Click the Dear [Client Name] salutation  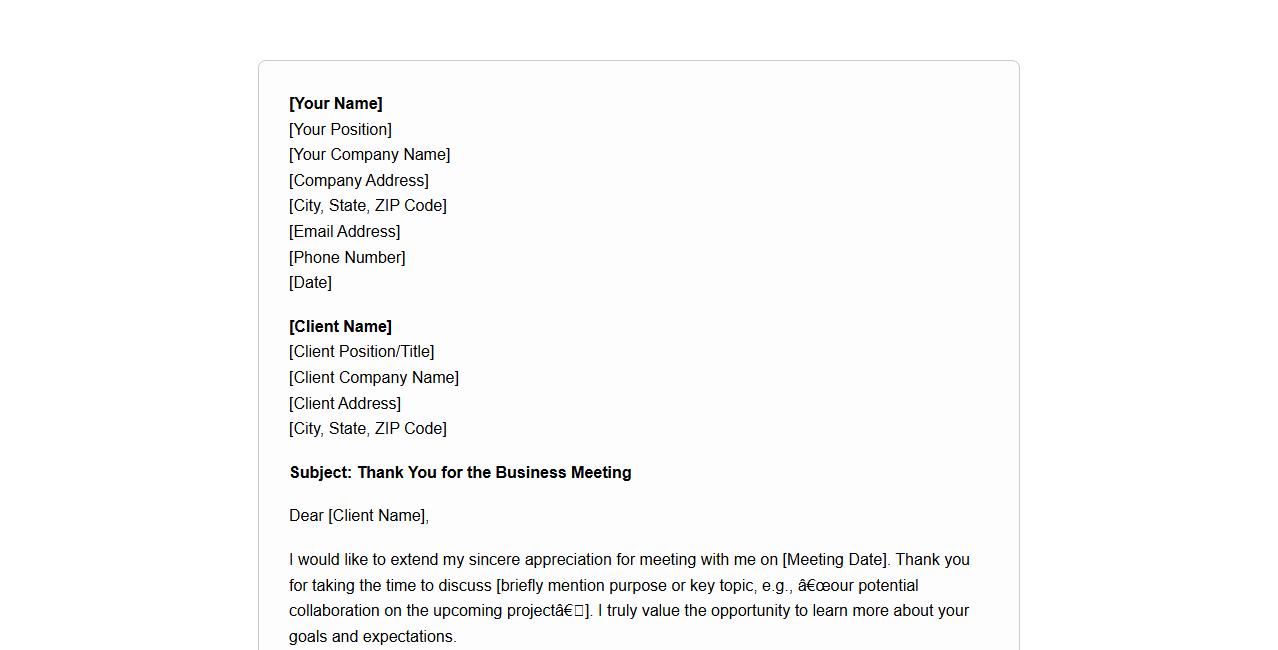pyautogui.click(x=358, y=516)
